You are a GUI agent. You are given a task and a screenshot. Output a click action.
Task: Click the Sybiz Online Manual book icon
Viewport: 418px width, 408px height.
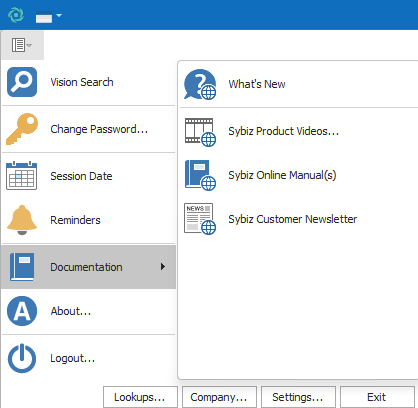point(200,175)
